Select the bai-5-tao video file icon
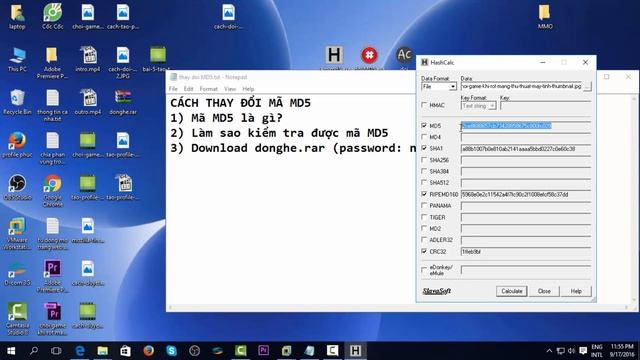 pos(158,59)
